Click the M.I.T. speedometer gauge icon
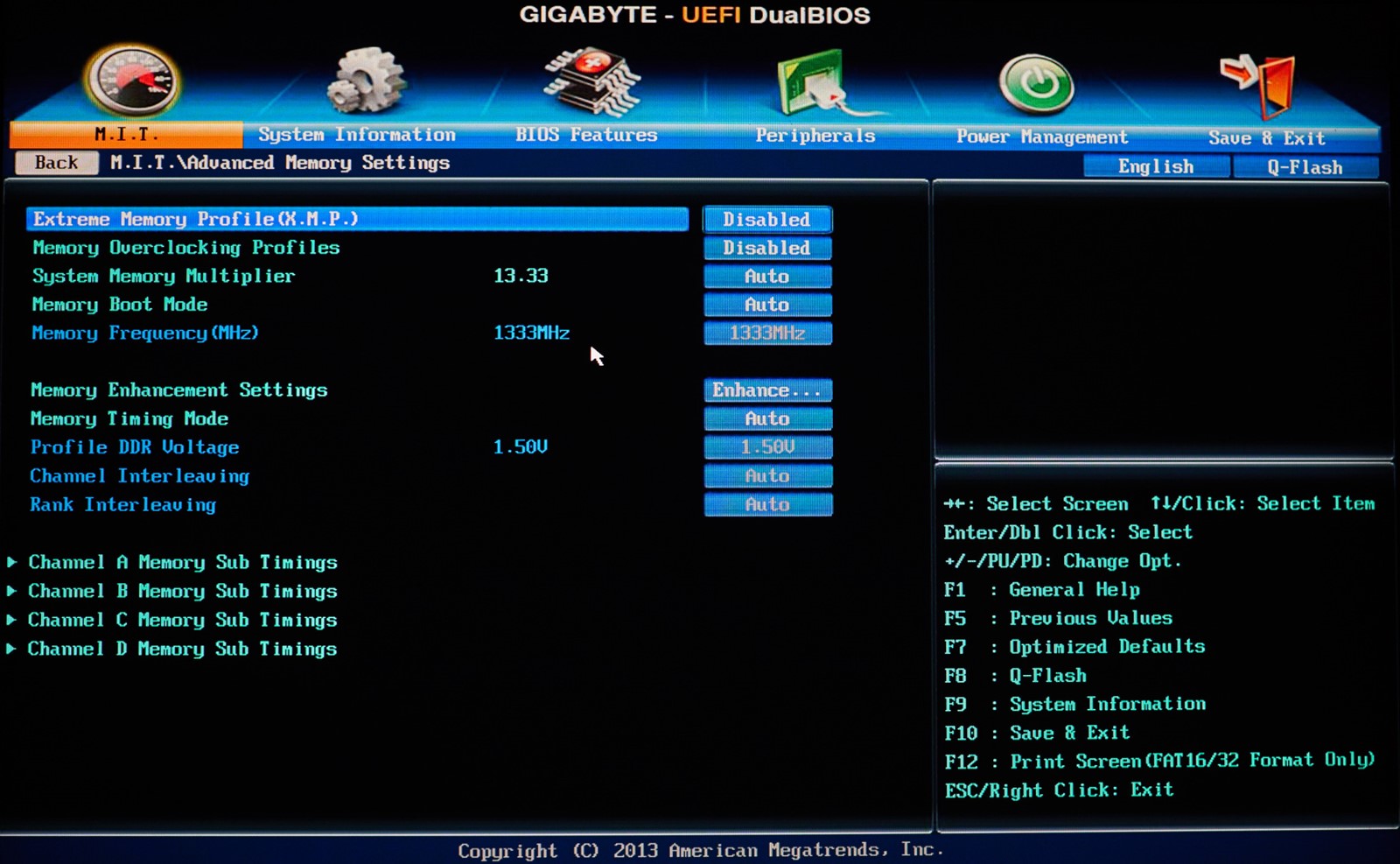This screenshot has height=864, width=1400. [x=133, y=81]
